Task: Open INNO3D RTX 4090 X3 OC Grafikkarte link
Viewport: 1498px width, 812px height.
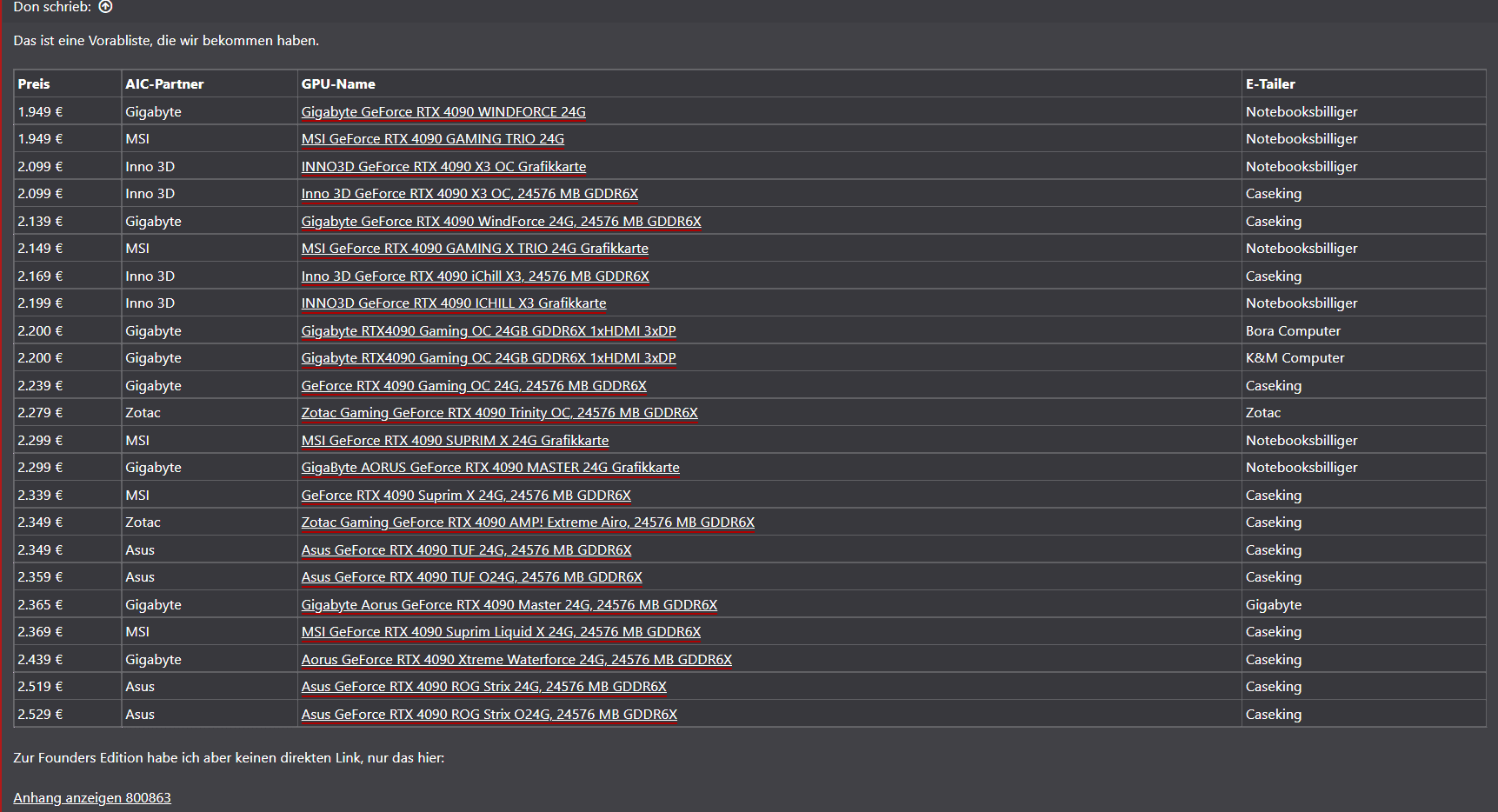Action: 443,167
